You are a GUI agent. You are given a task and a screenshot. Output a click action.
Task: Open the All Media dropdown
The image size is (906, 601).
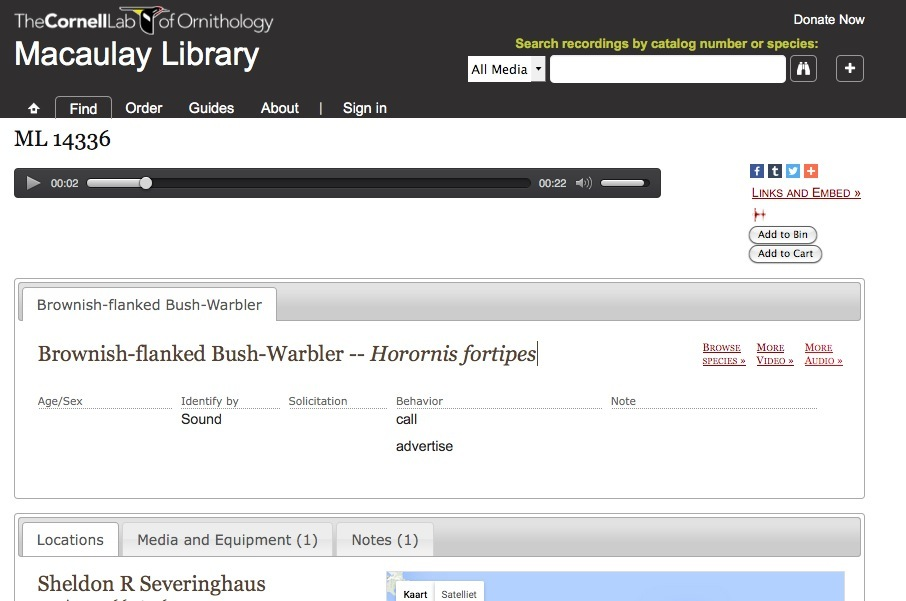507,69
